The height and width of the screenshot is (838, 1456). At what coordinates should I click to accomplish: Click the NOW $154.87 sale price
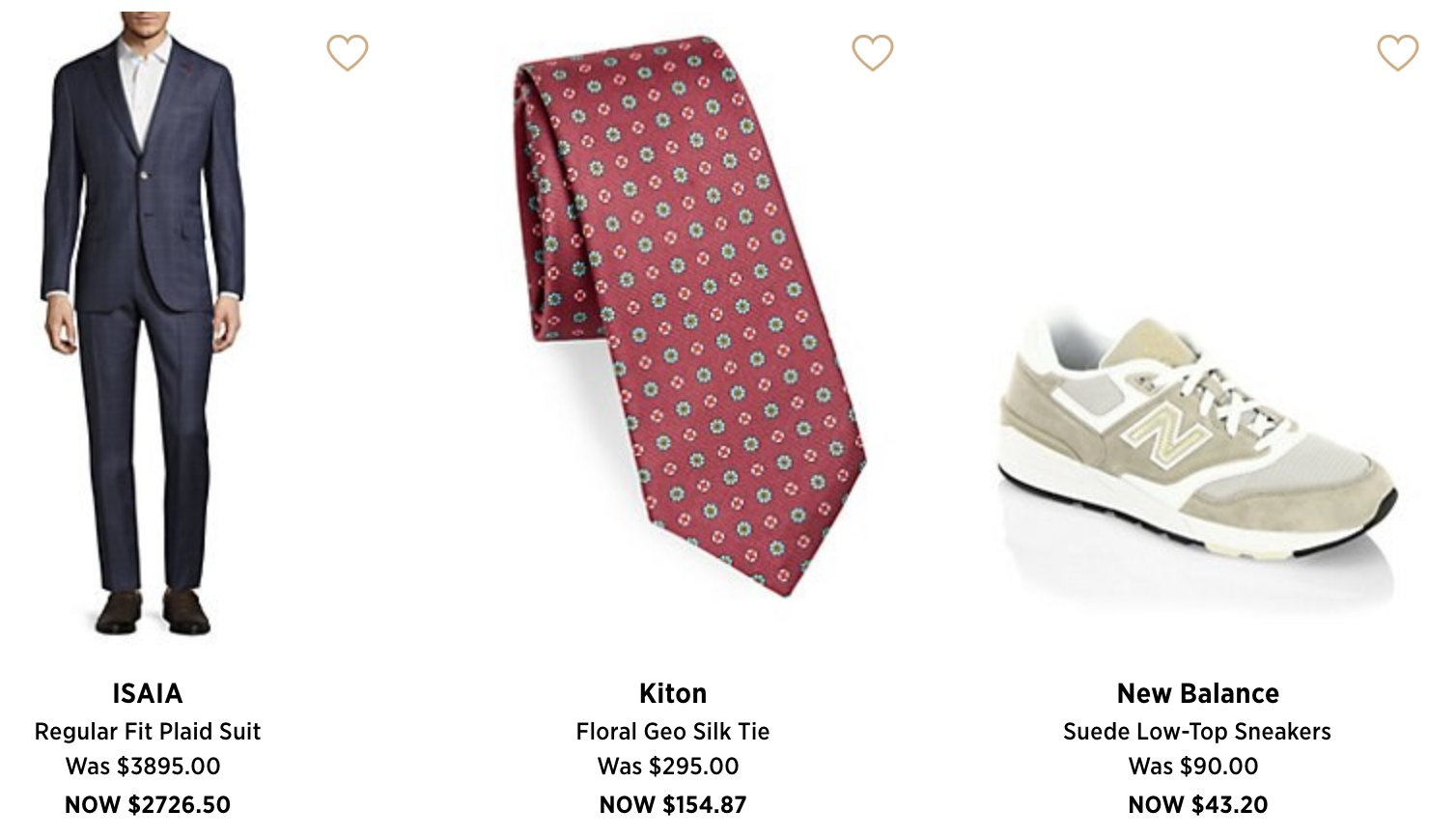[x=673, y=804]
